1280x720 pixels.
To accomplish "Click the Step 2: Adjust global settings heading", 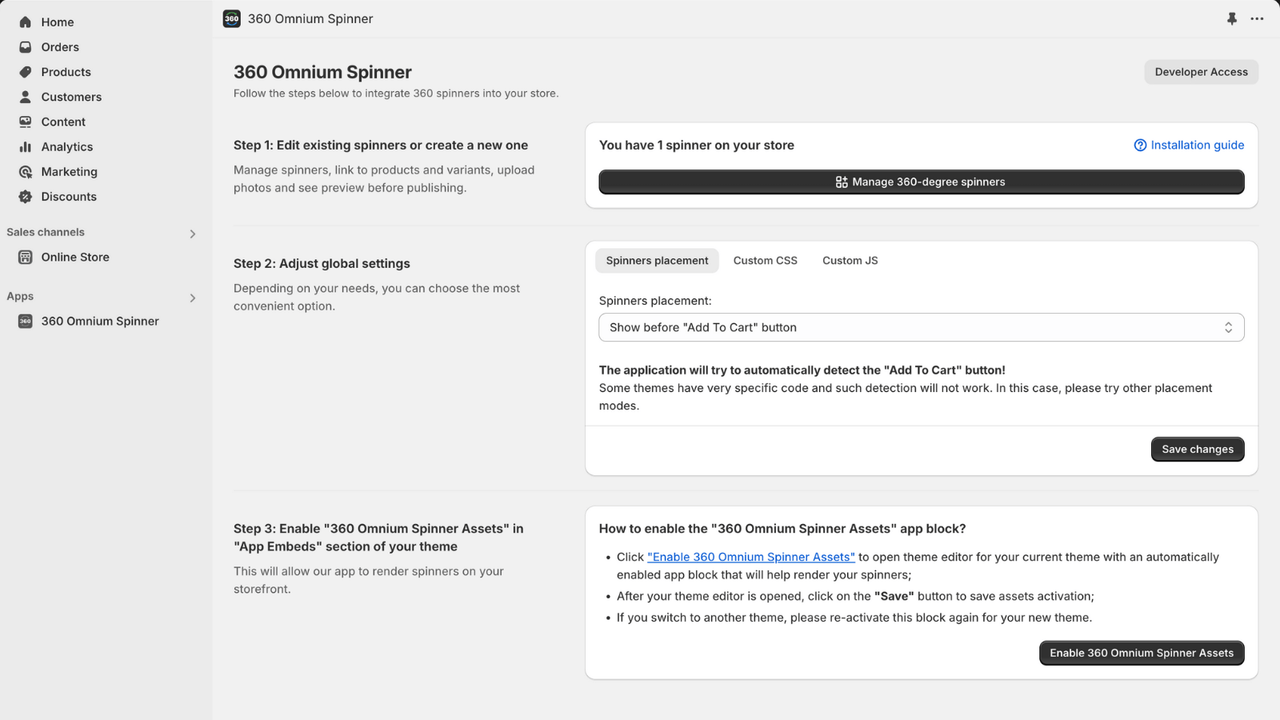I will tap(322, 264).
